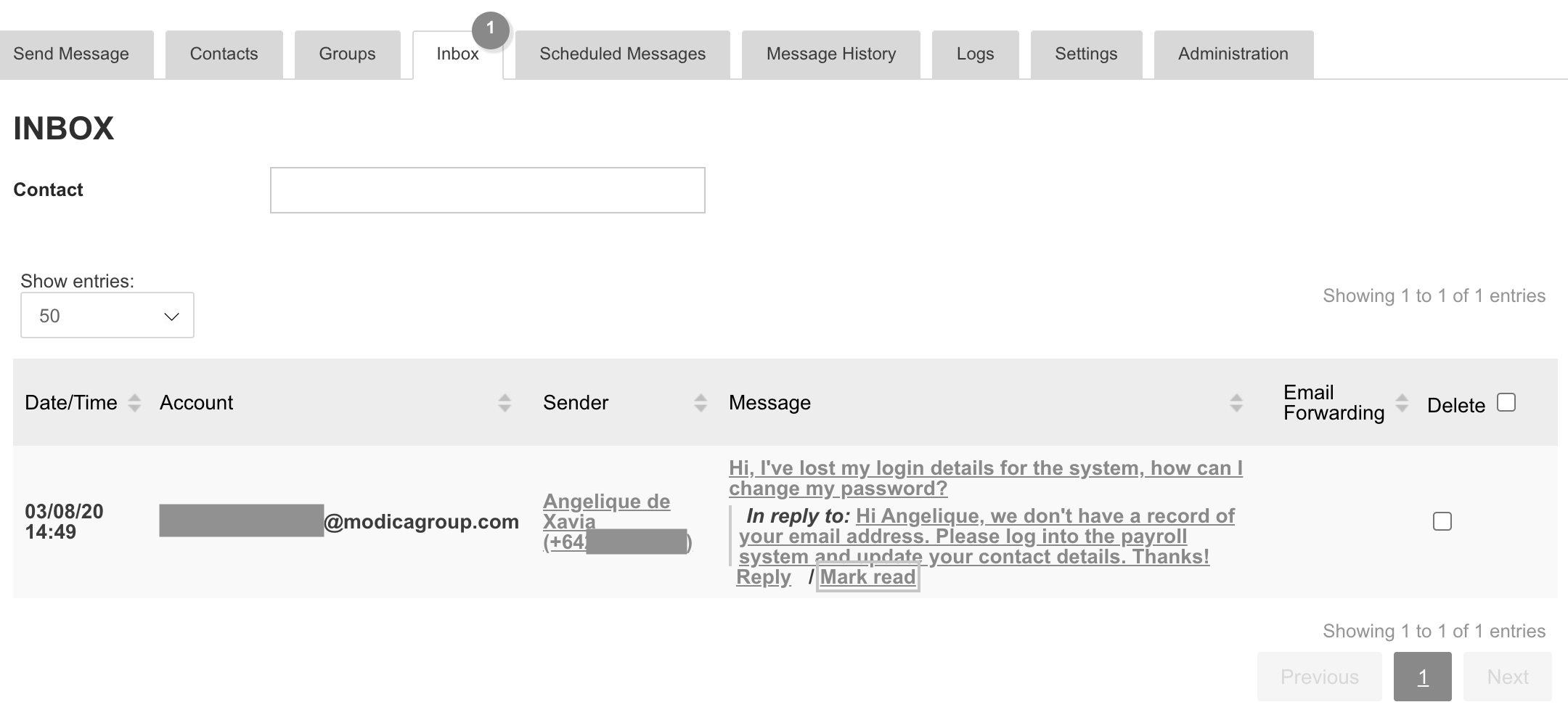The image size is (1568, 710).
Task: Sort by Date/Time column arrows
Action: coord(134,403)
